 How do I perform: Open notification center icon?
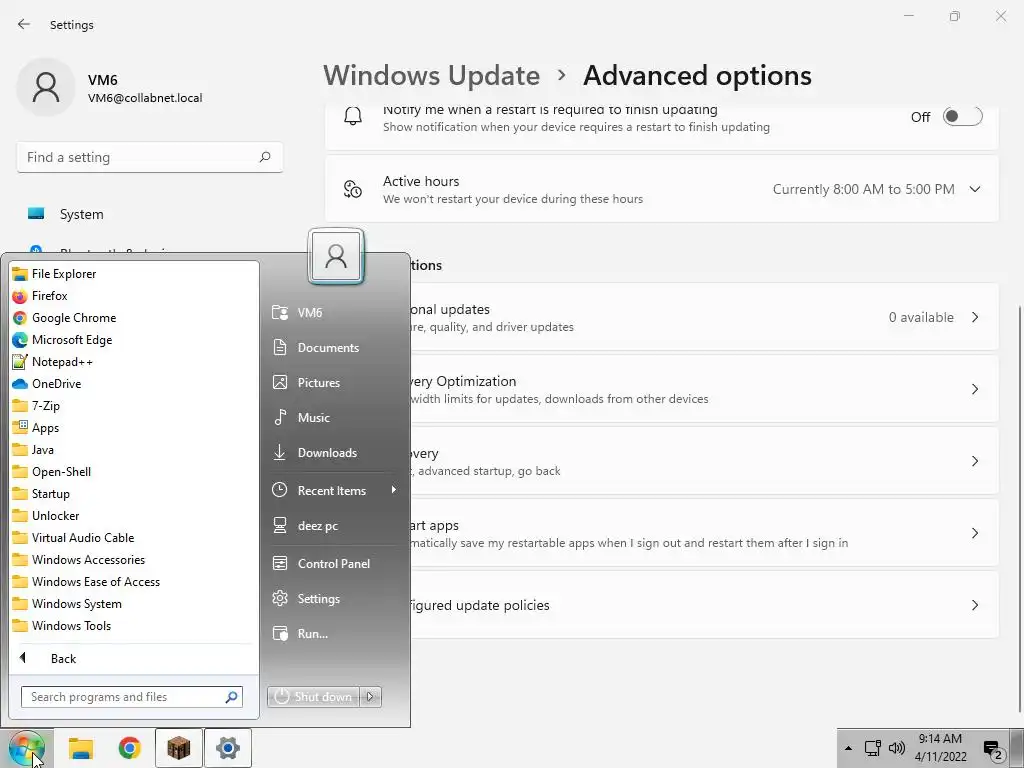click(993, 749)
